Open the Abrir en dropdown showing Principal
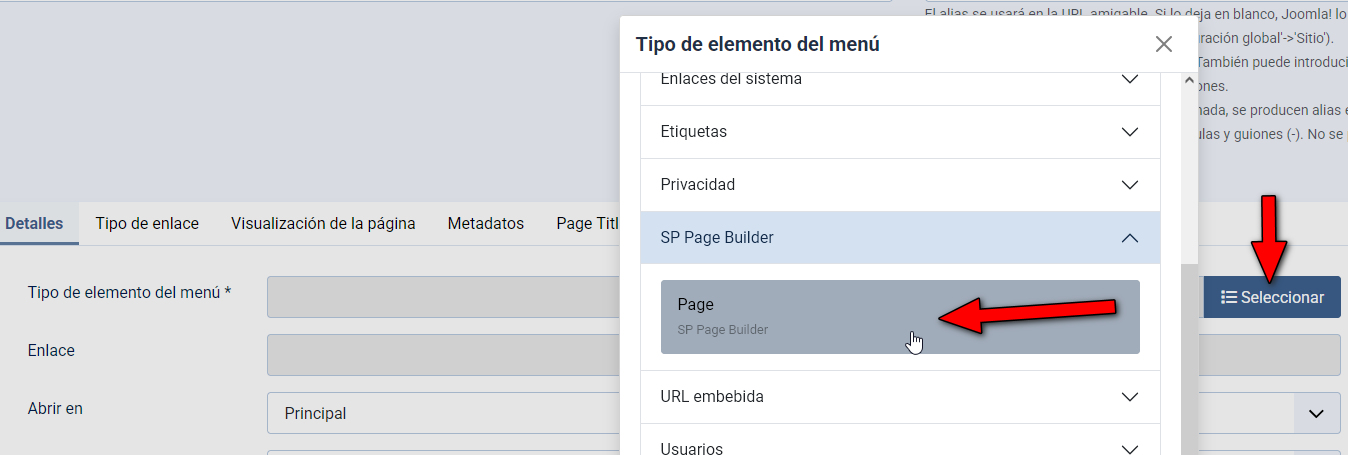This screenshot has height=455, width=1348. click(x=440, y=413)
